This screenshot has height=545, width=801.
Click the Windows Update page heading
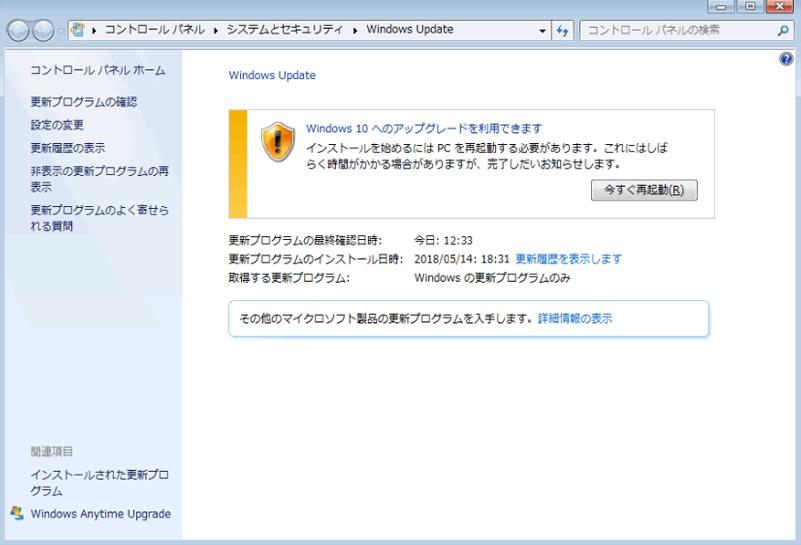pyautogui.click(x=272, y=75)
